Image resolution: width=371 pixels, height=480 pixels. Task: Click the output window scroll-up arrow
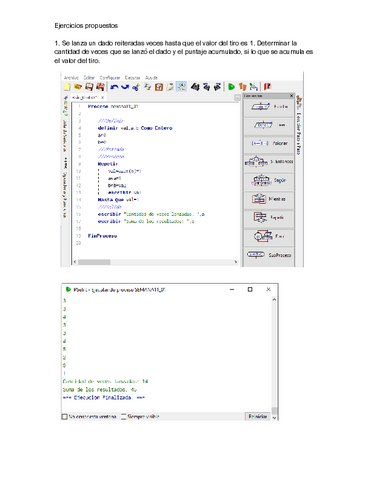click(274, 299)
